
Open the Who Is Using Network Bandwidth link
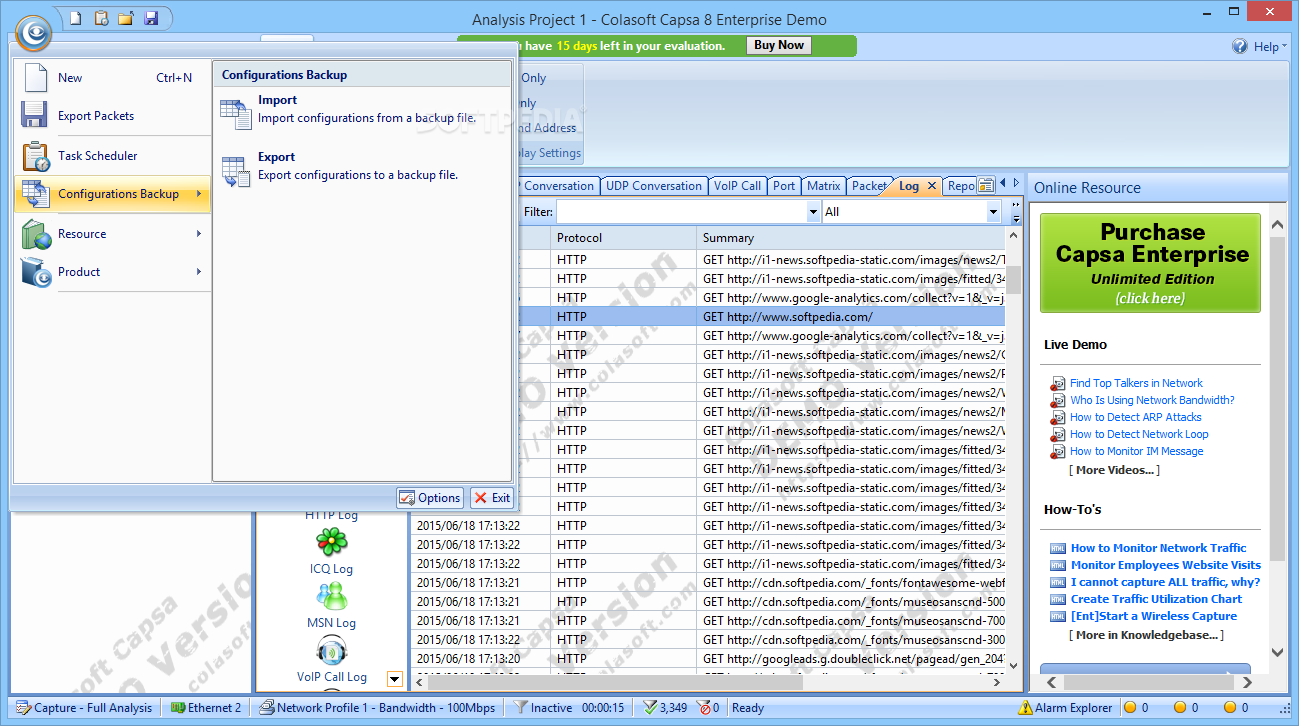[1152, 400]
